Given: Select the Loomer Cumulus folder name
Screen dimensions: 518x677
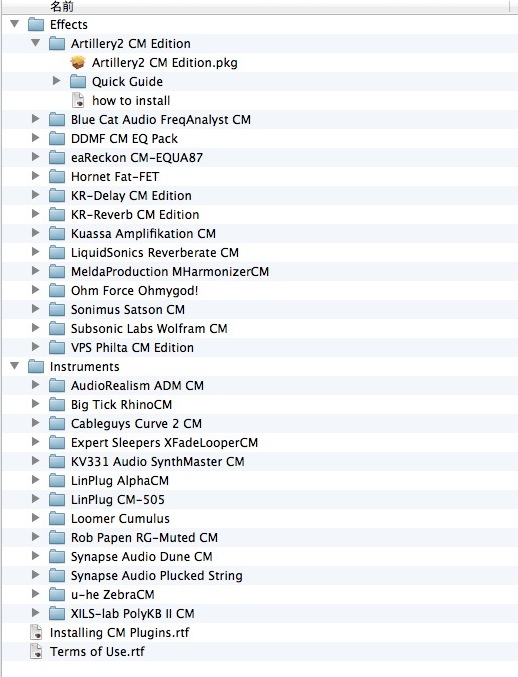Looking at the screenshot, I should 120,519.
